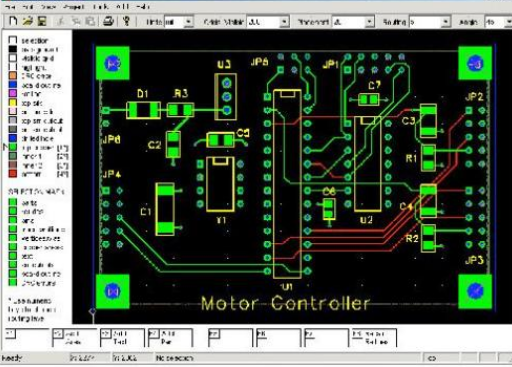Select the U3 three-pin component

[x=226, y=97]
